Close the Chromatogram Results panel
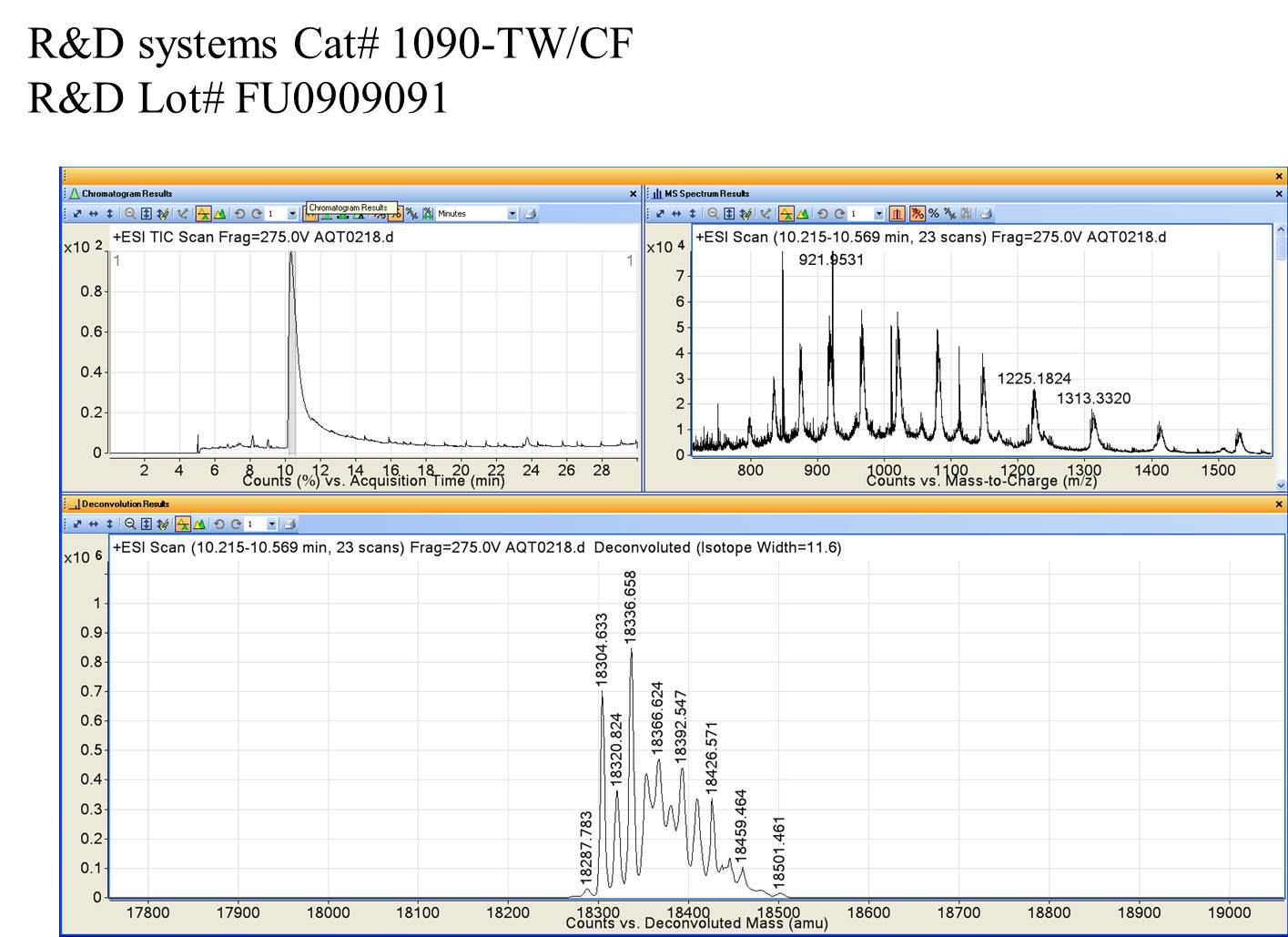This screenshot has width=1288, height=937. pos(634,194)
